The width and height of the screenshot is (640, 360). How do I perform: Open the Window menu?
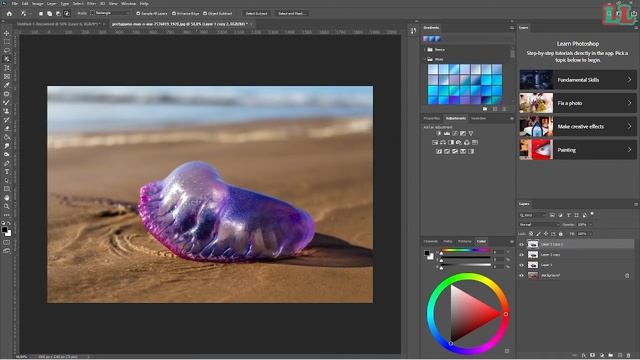129,3
